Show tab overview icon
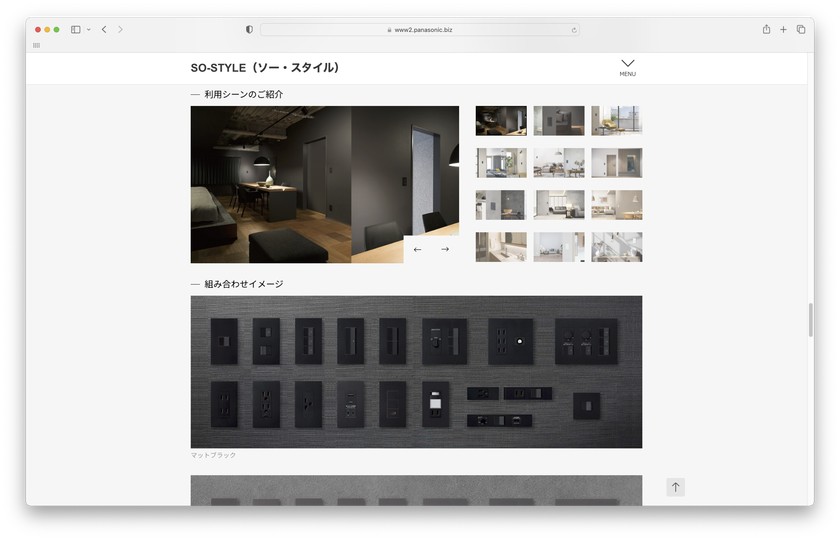Image resolution: width=840 pixels, height=540 pixels. pos(801,29)
